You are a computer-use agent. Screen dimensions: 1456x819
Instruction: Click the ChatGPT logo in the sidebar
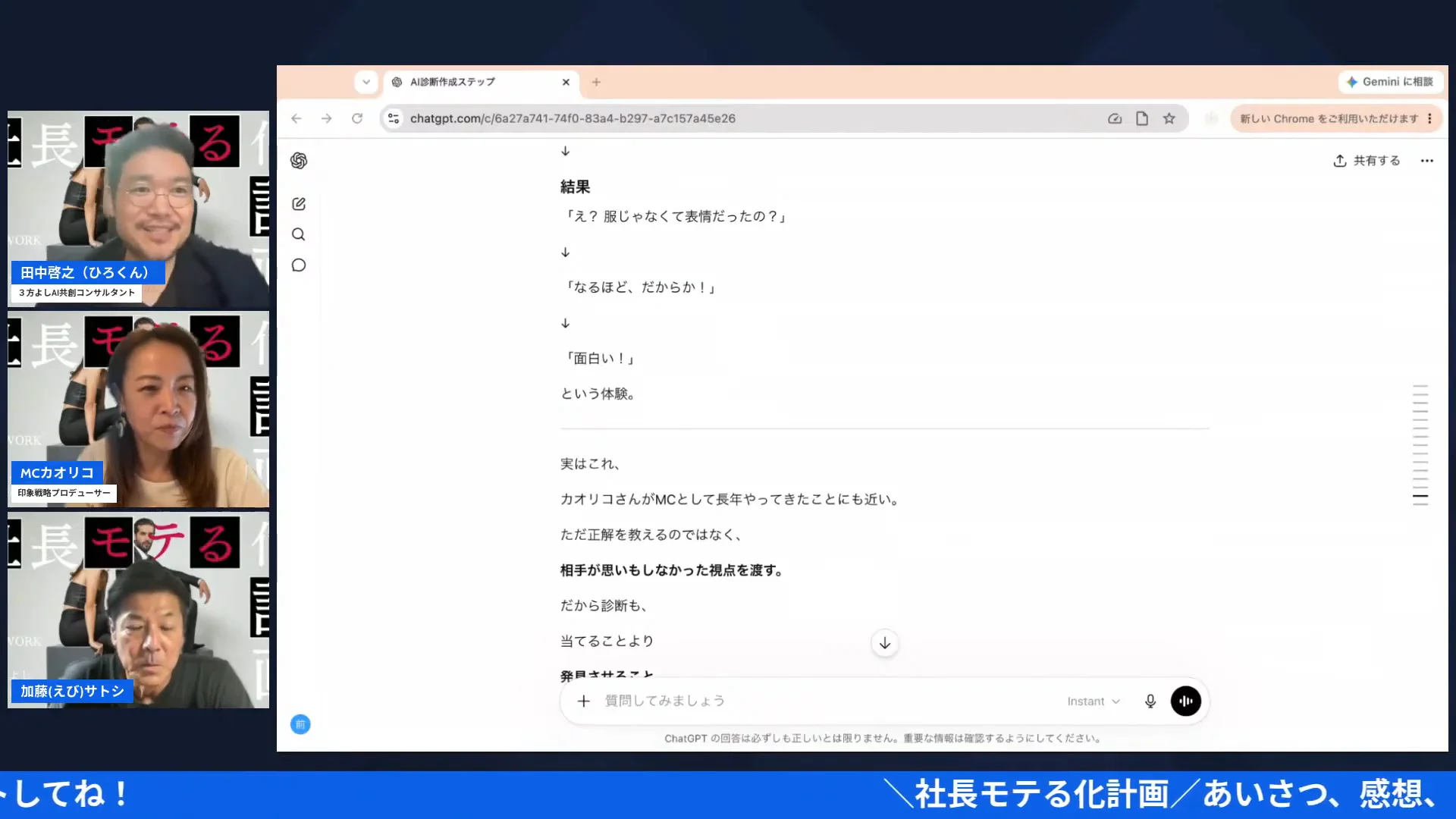tap(299, 160)
